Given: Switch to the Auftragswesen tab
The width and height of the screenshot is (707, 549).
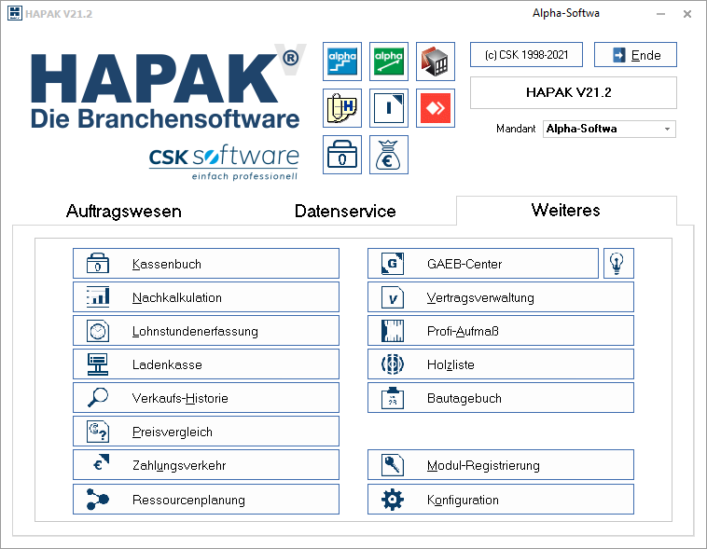Looking at the screenshot, I should point(124,211).
